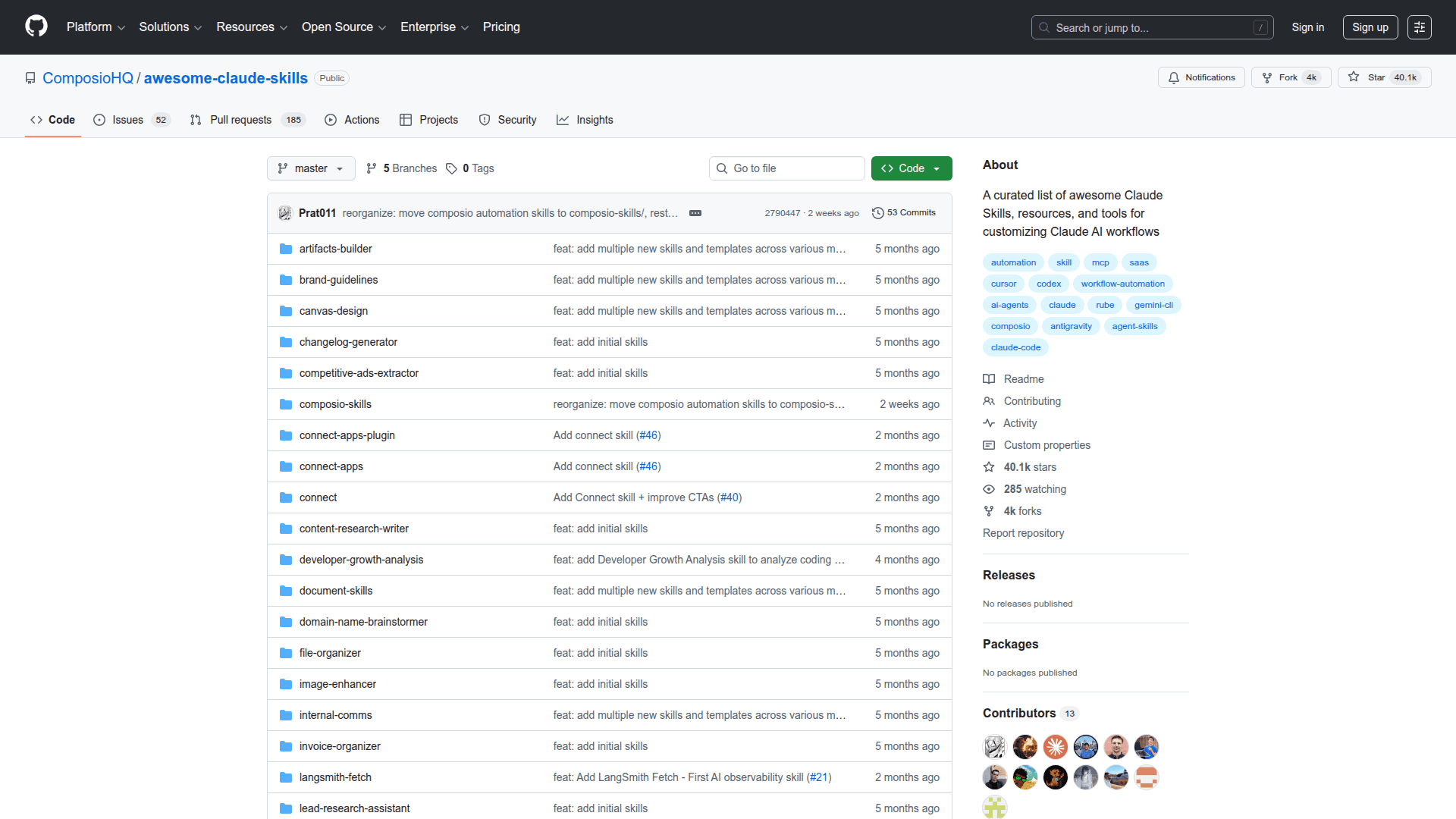View the 0 Tags link
This screenshot has height=819, width=1456.
click(470, 168)
